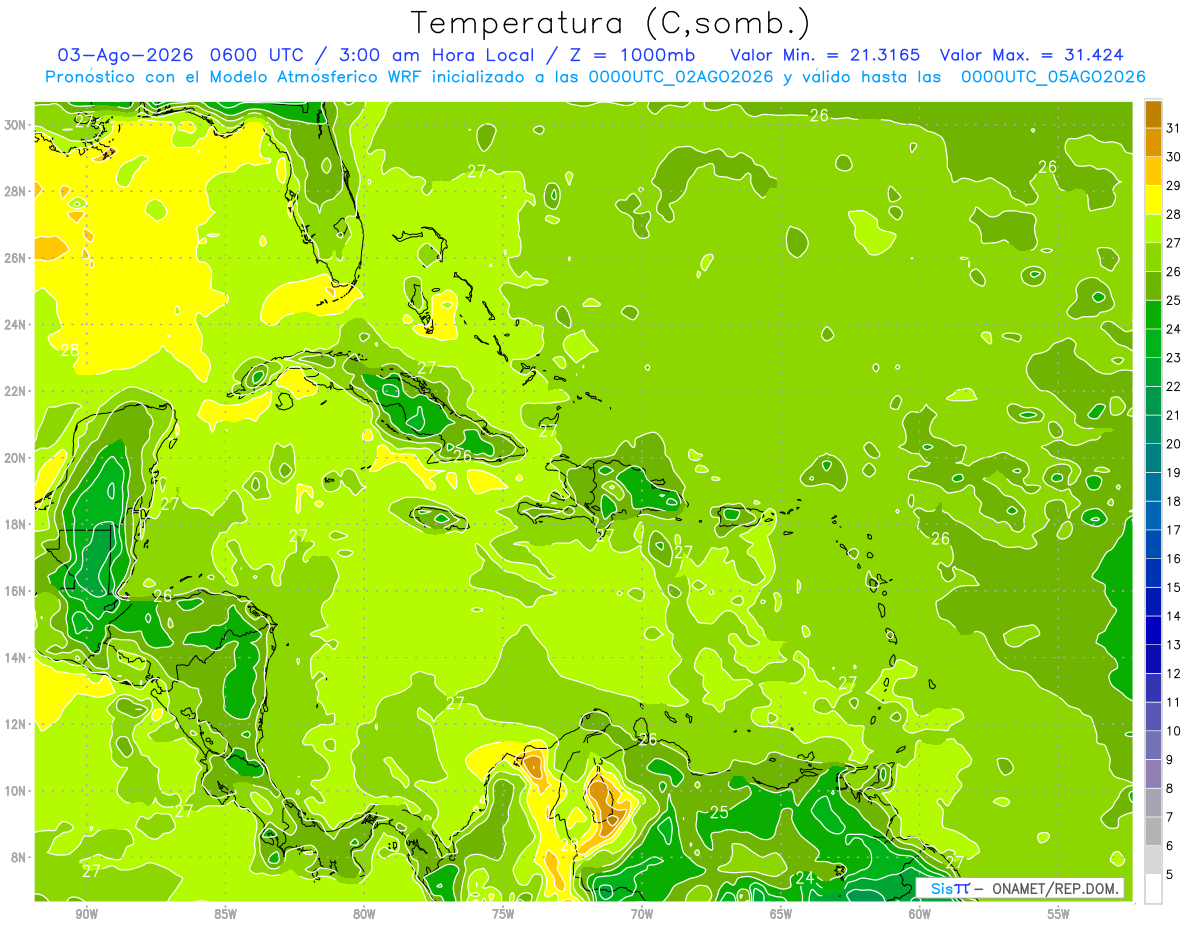Pick the gray swatch between 6 and 7
Screen dimensions: 1200x927
pos(1153,832)
